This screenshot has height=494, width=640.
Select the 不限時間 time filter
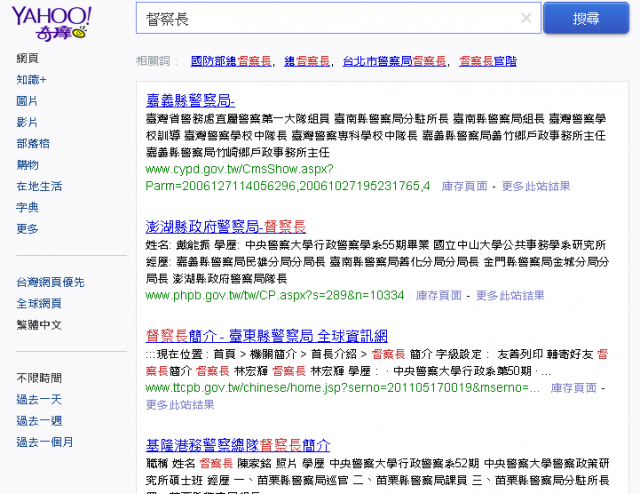(39, 378)
